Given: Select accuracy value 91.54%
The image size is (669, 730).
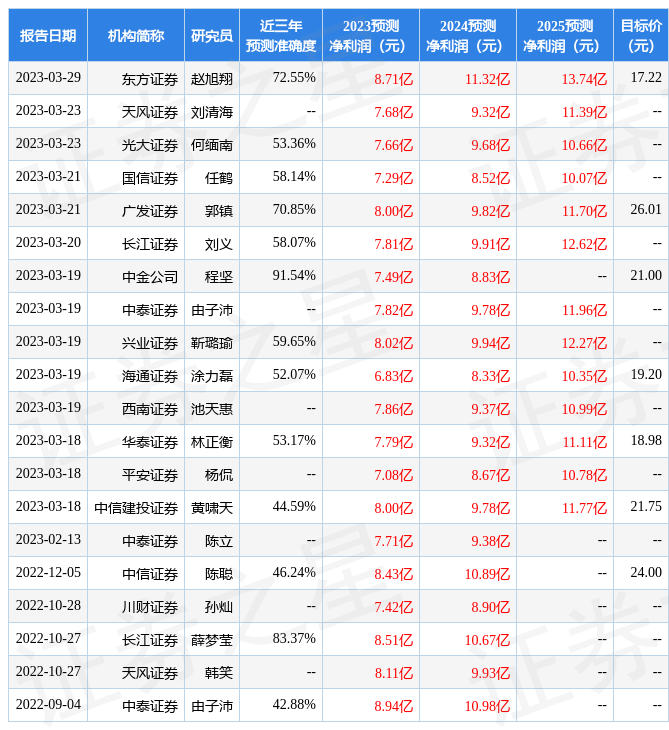Looking at the screenshot, I should [294, 276].
